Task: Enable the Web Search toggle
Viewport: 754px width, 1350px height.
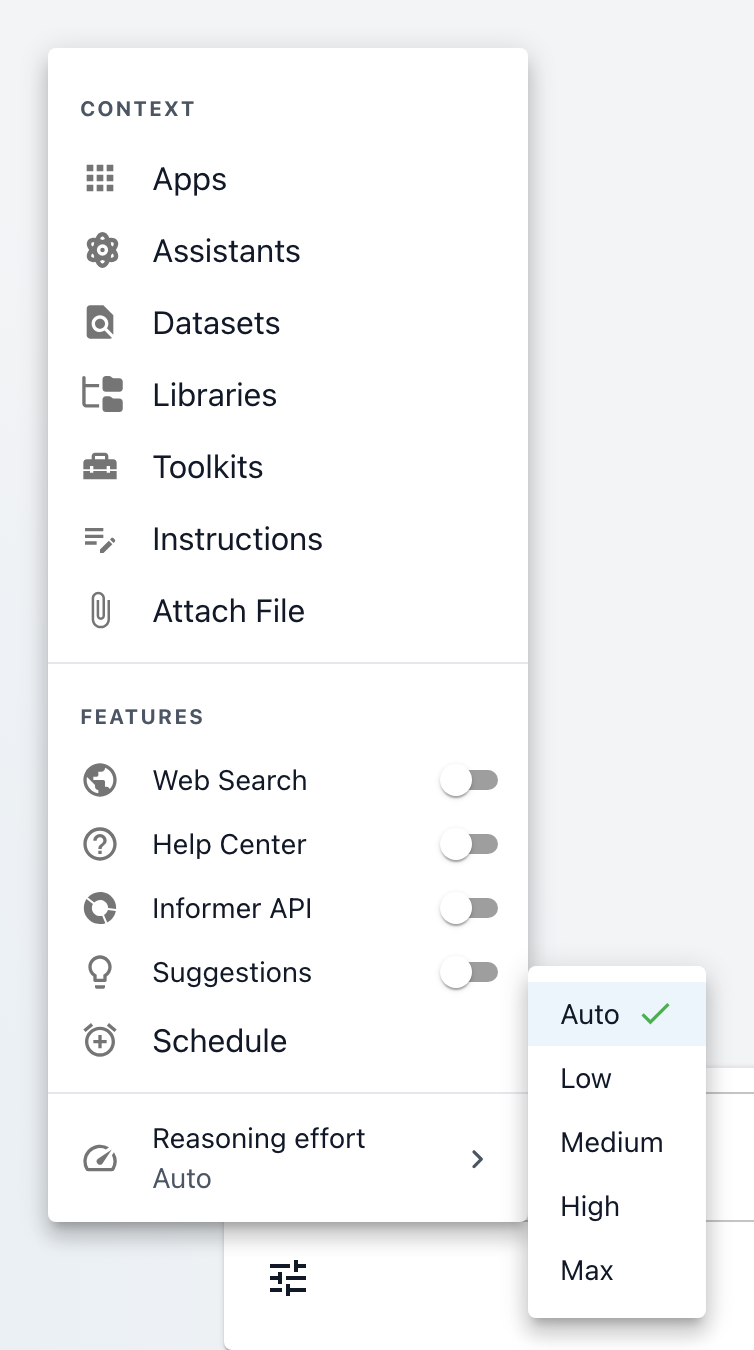Action: point(469,780)
